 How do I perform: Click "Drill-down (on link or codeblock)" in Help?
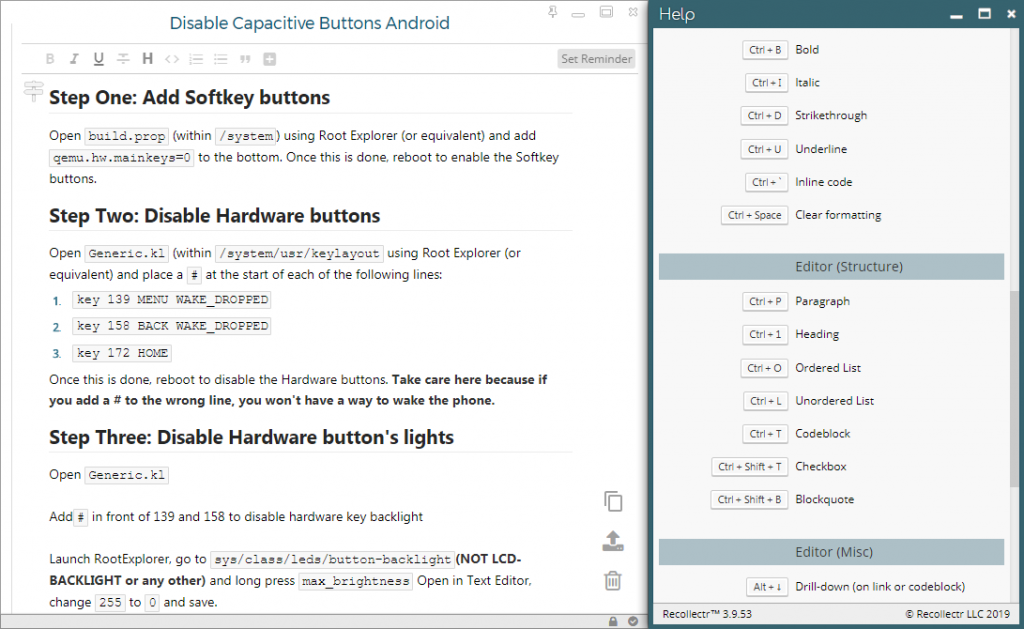pyautogui.click(x=880, y=587)
